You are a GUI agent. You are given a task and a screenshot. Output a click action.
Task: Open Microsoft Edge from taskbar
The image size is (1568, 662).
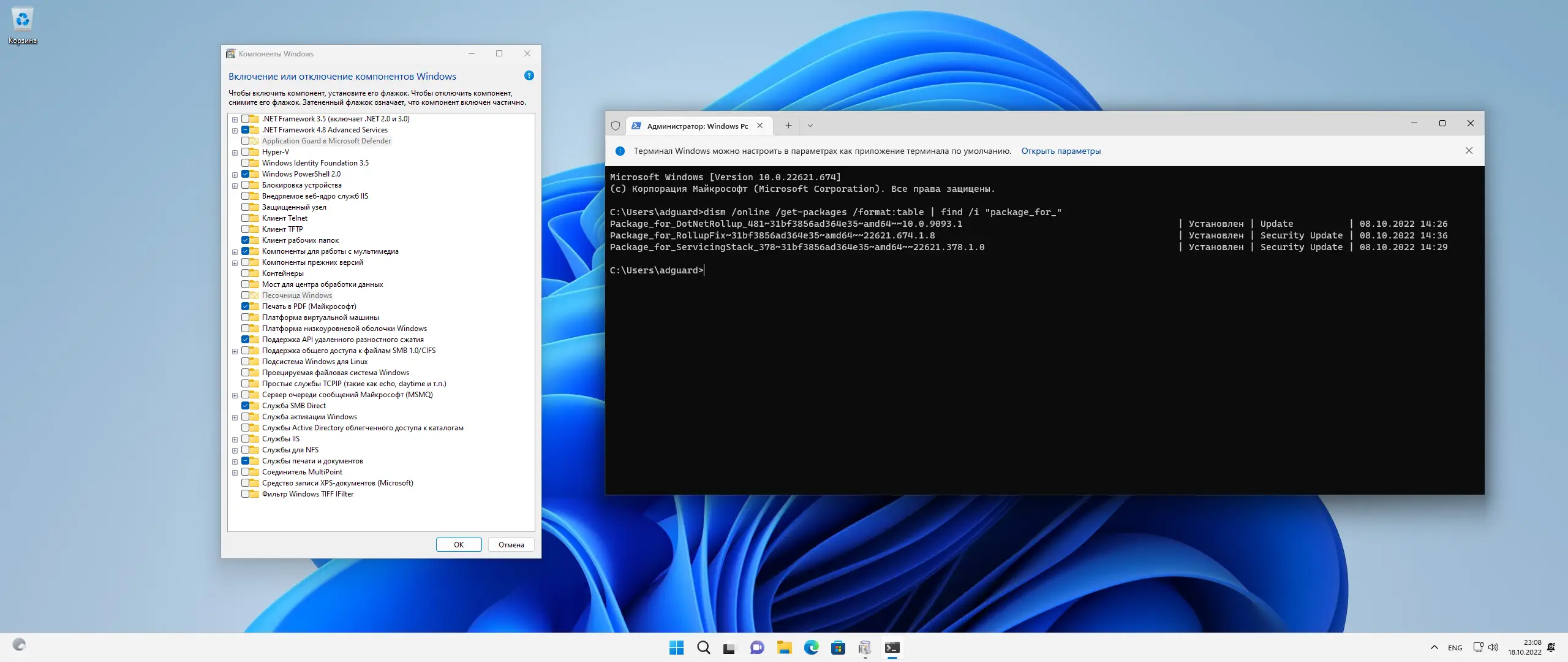click(x=811, y=648)
